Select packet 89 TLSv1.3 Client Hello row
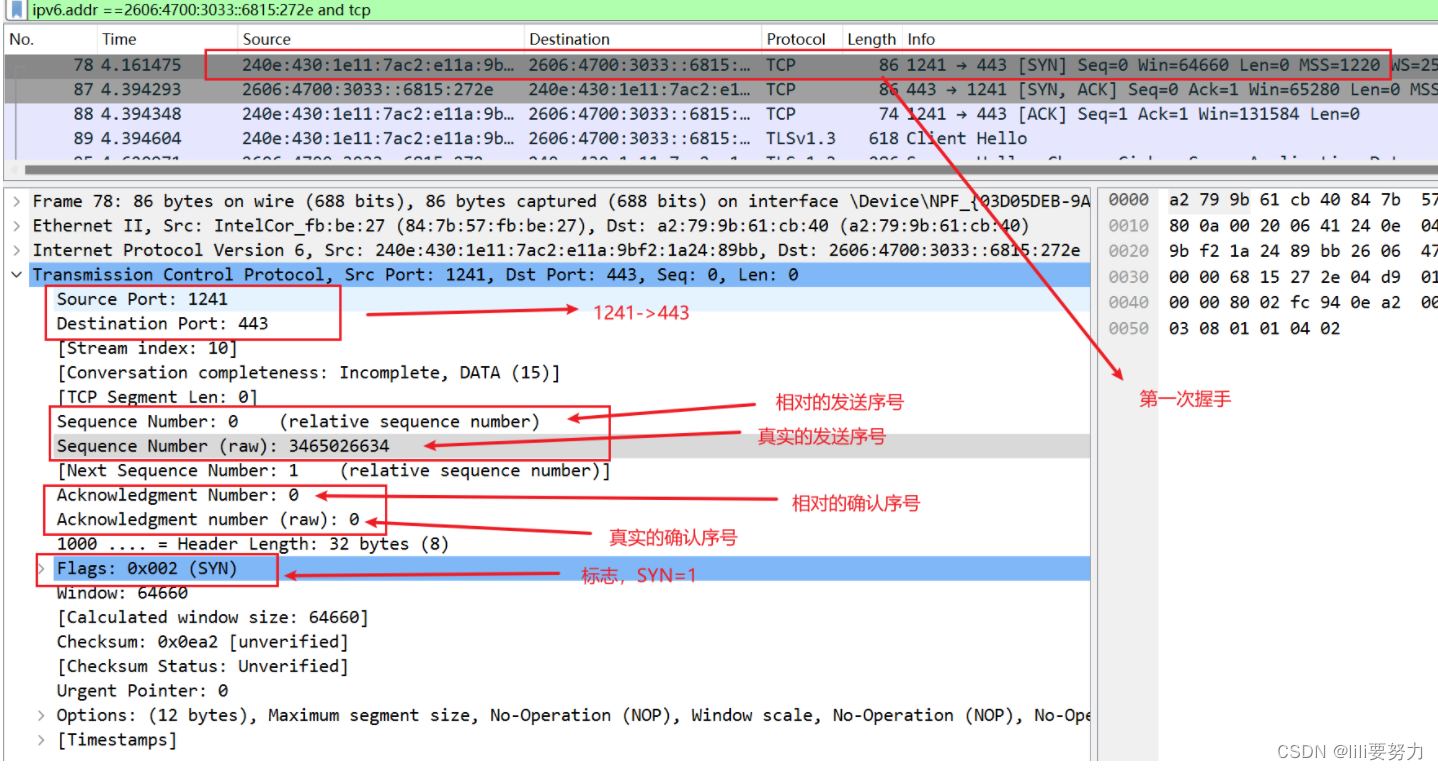The height and width of the screenshot is (770, 1438). (x=720, y=138)
